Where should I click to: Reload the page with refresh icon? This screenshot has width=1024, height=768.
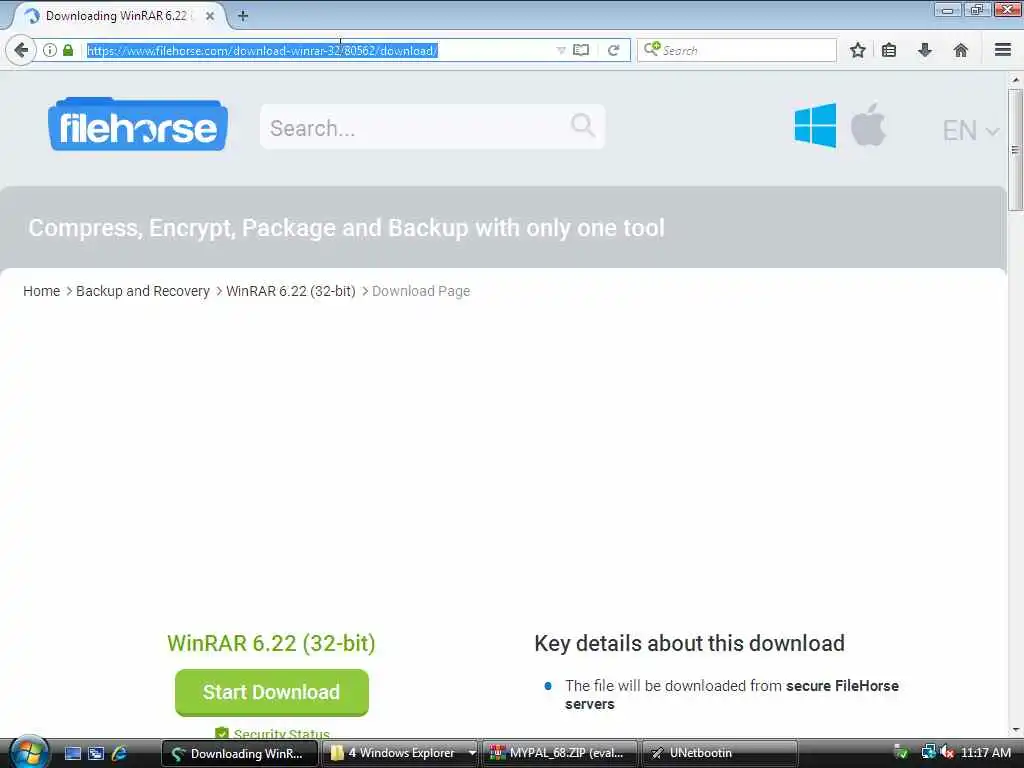pos(613,50)
